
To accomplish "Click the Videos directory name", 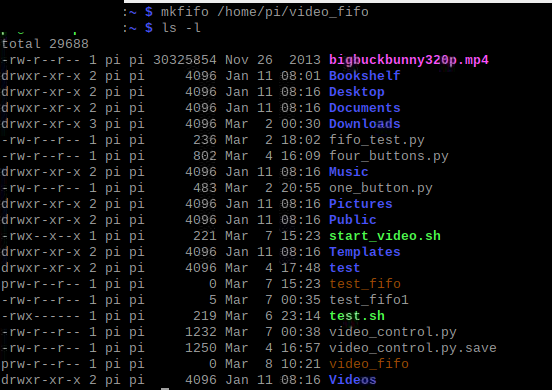I will [352, 380].
